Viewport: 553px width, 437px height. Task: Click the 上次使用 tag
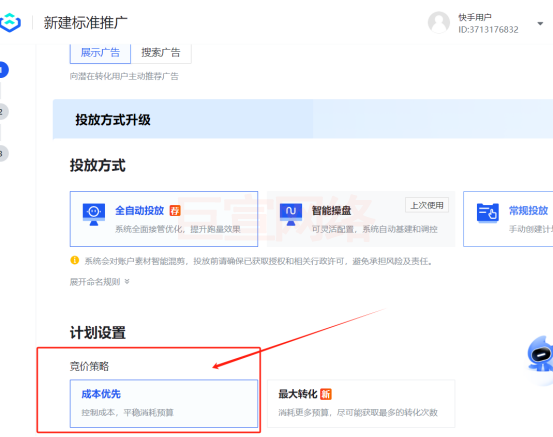427,205
